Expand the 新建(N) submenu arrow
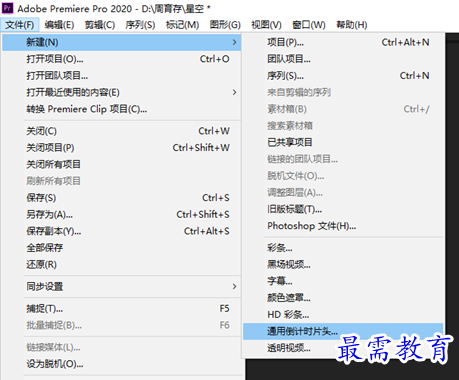Image resolution: width=459 pixels, height=380 pixels. tap(234, 42)
